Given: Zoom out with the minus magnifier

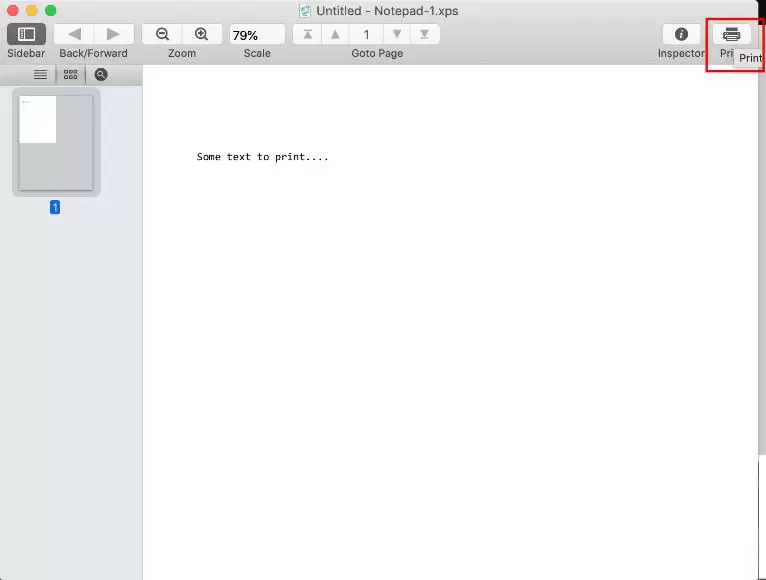Looking at the screenshot, I should tap(162, 34).
